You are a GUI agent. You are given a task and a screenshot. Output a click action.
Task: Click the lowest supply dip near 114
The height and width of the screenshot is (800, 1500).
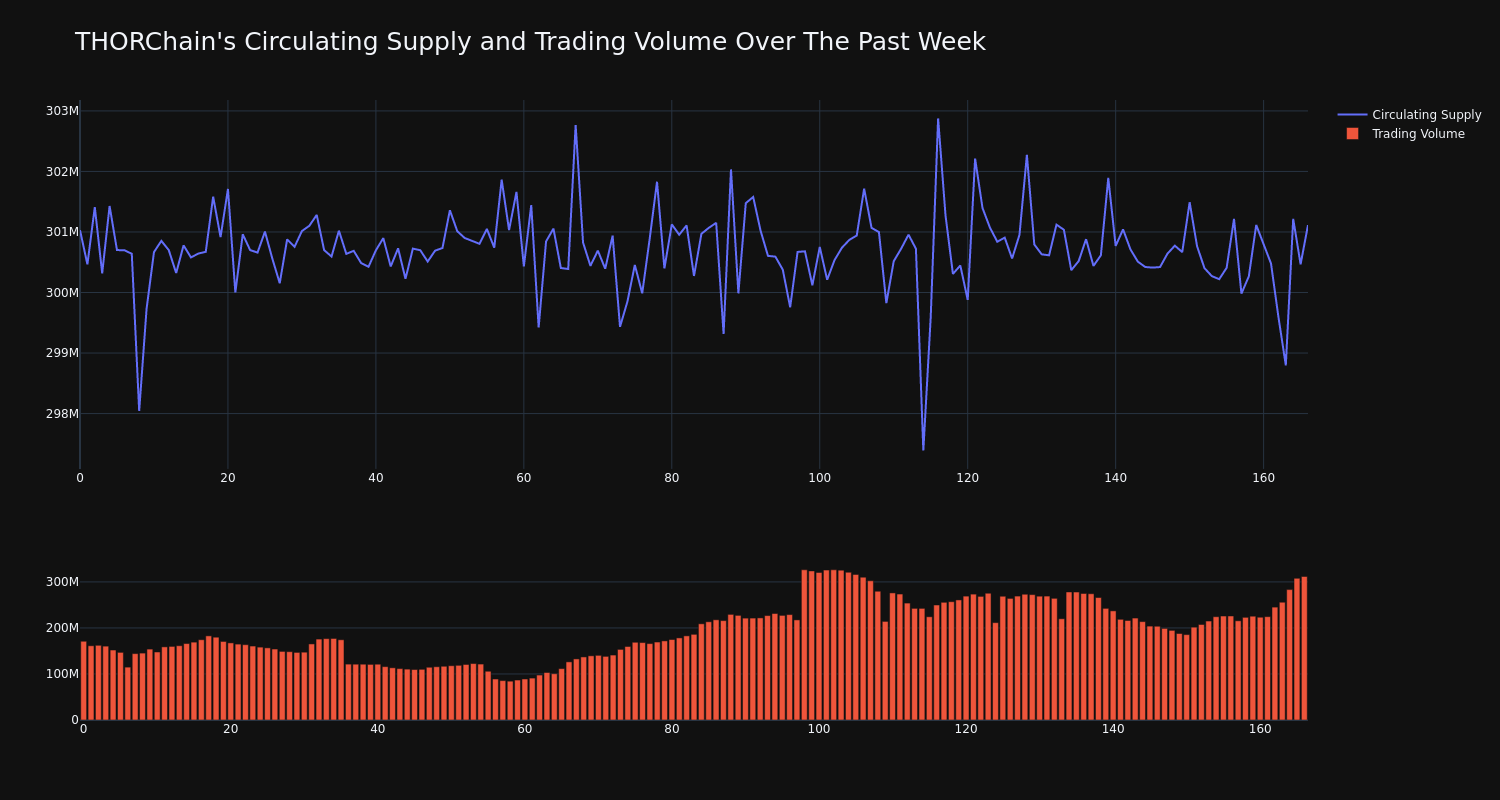923,449
